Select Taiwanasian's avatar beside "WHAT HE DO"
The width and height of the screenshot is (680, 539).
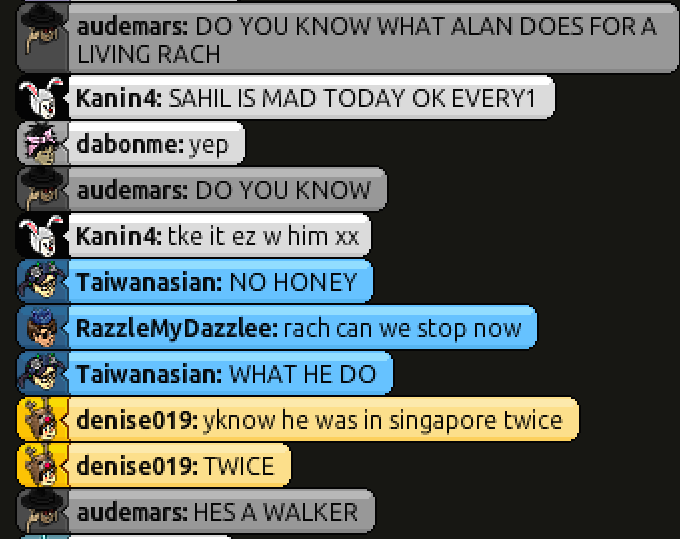42,373
